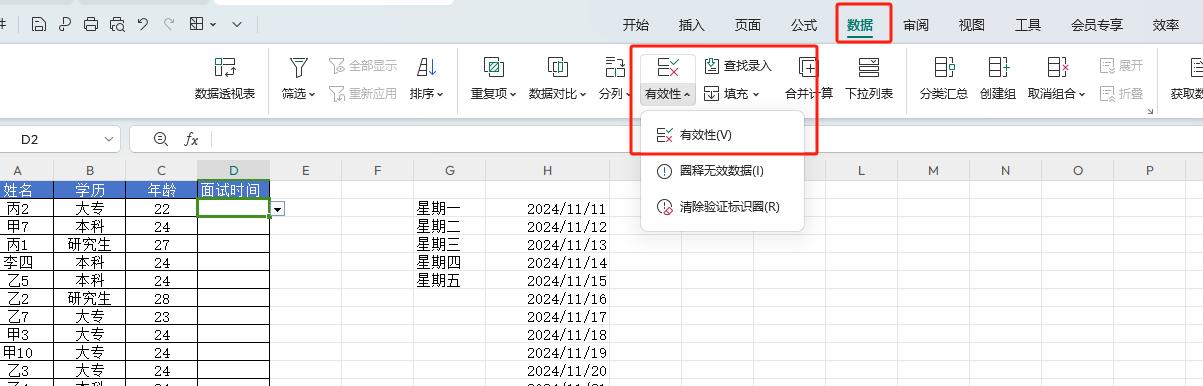Click the icon left of the printer
1203x386 pixels.
pyautogui.click(x=64, y=23)
